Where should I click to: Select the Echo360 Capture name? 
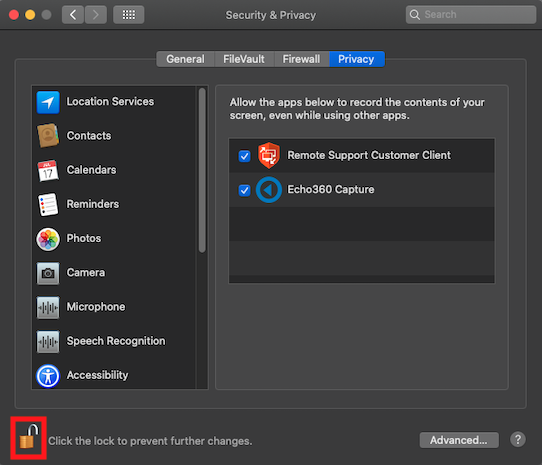click(x=331, y=189)
